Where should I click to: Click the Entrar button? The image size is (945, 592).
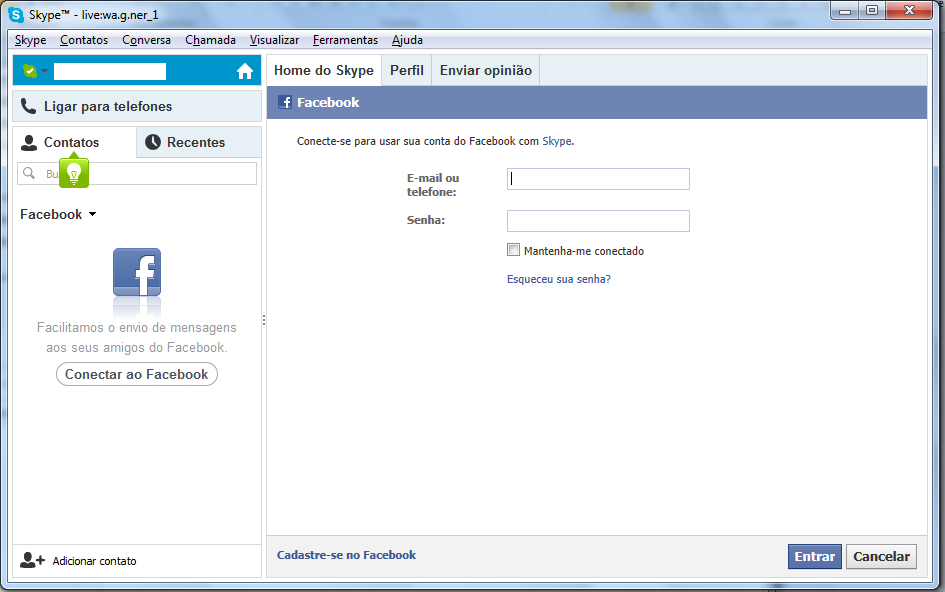(x=815, y=556)
